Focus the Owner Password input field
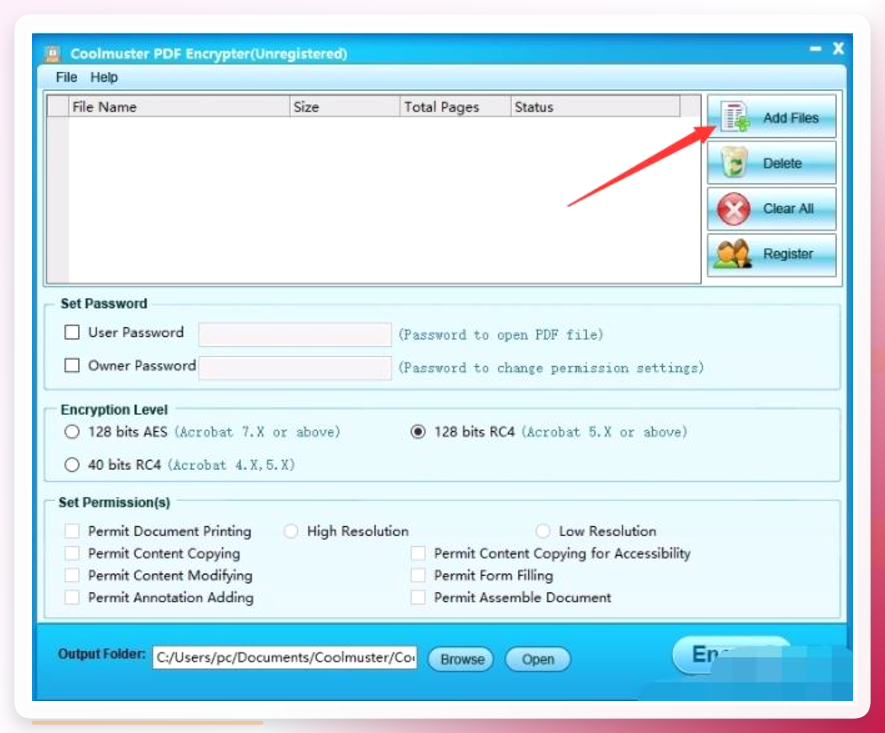Image resolution: width=885 pixels, height=733 pixels. [295, 367]
